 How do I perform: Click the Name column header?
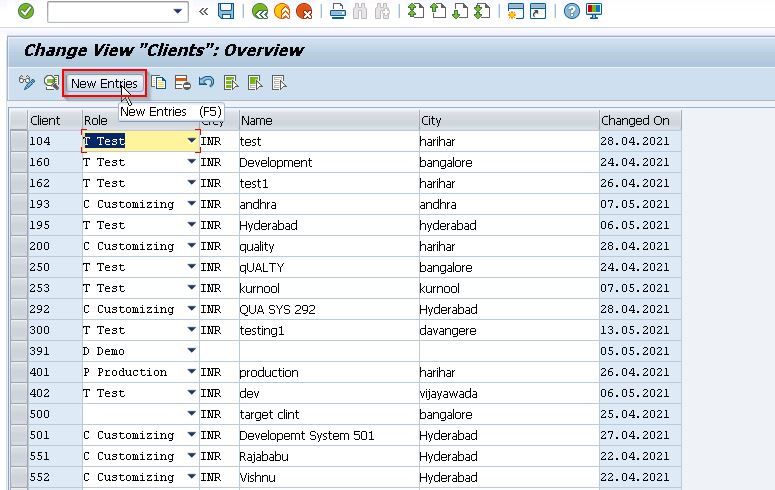click(329, 120)
